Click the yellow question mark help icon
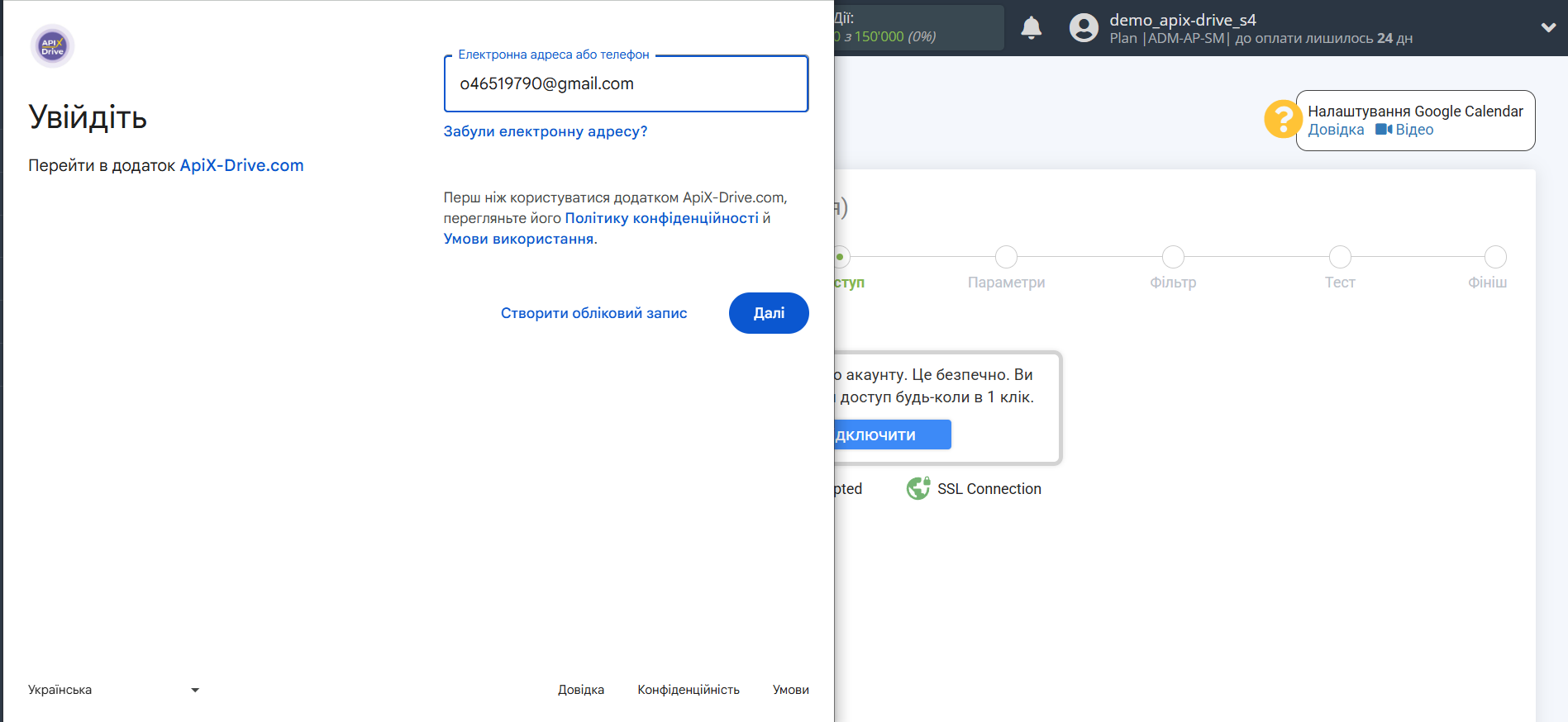This screenshot has width=1568, height=722. 1283,119
